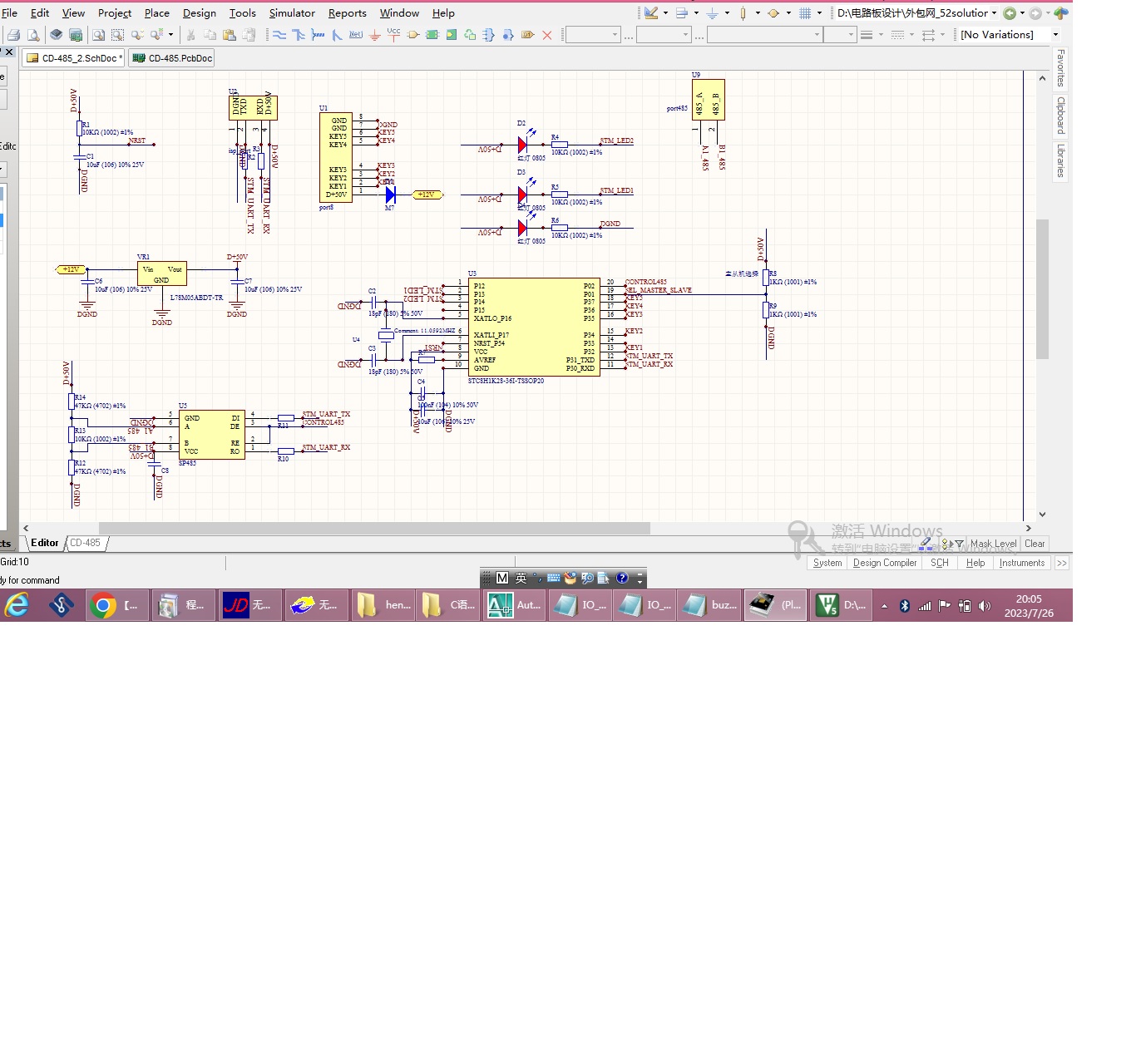Click the horizontal scrollbar thumb
Viewport: 1136px width, 1064px height.
pos(374,528)
